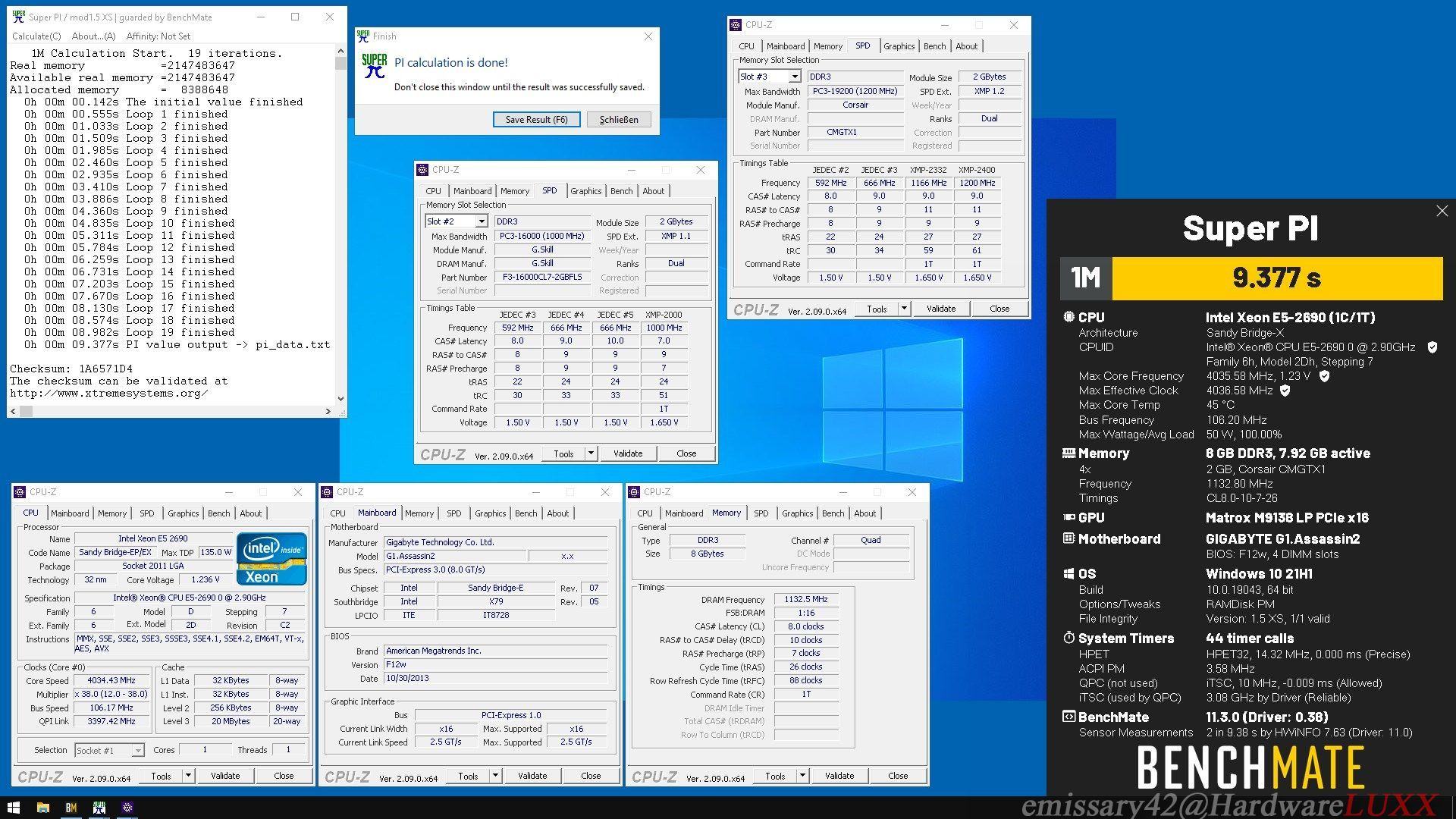Open the About tab in Mainboard CPU-Z window
Image resolution: width=1456 pixels, height=819 pixels.
(x=557, y=513)
